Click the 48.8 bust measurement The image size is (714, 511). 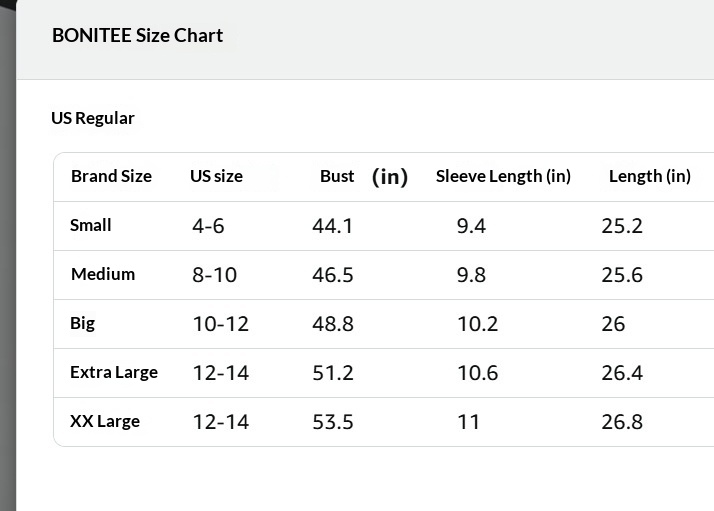click(332, 324)
